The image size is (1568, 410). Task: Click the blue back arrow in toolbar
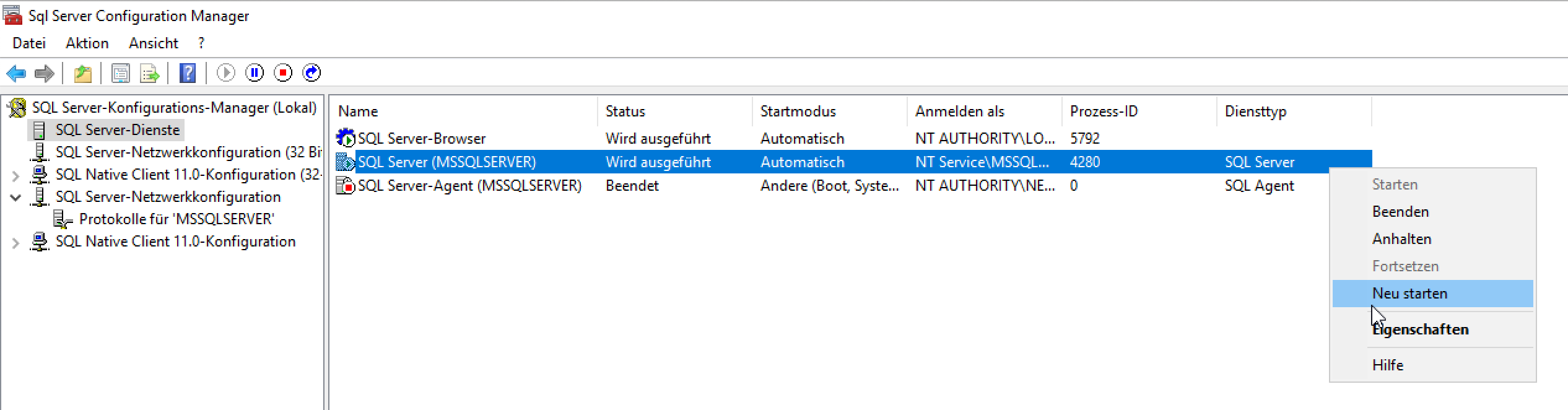[16, 74]
